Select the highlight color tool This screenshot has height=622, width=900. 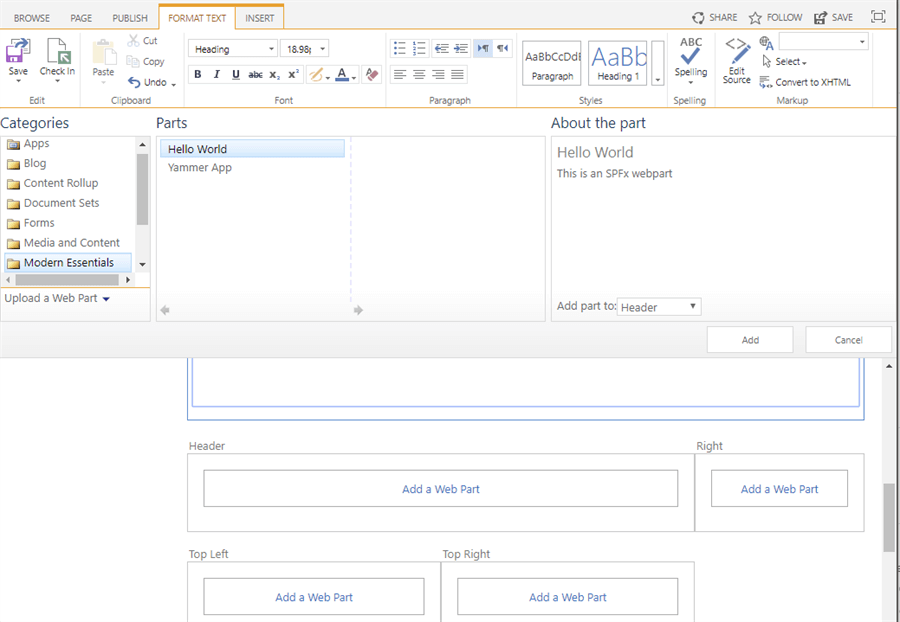click(316, 74)
